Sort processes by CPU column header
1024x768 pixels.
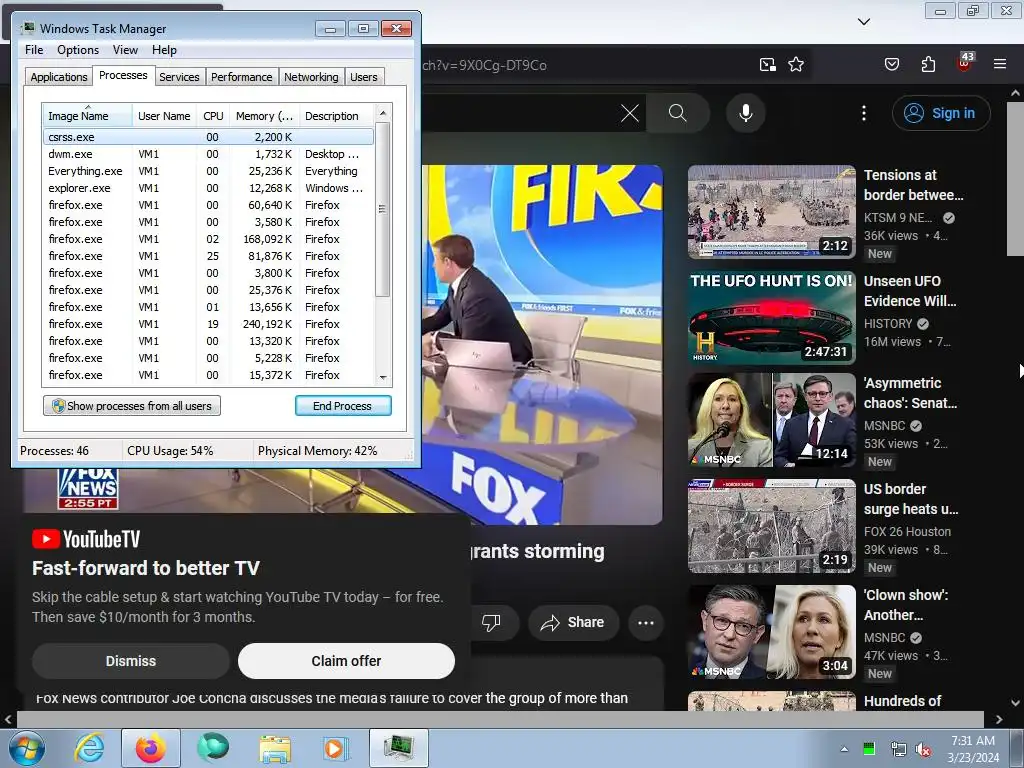(x=213, y=116)
